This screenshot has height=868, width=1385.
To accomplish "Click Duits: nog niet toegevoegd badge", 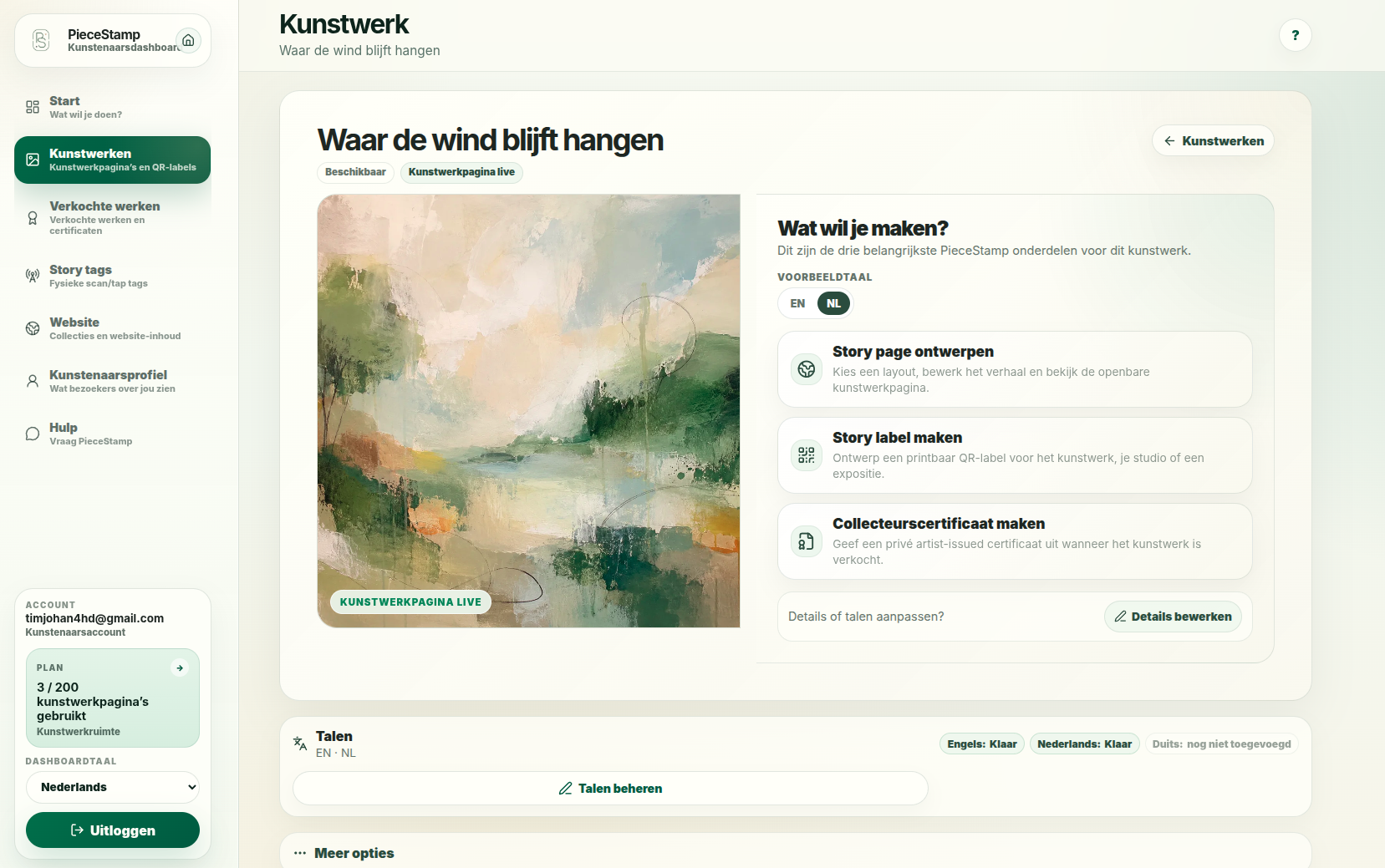I will (x=1221, y=744).
